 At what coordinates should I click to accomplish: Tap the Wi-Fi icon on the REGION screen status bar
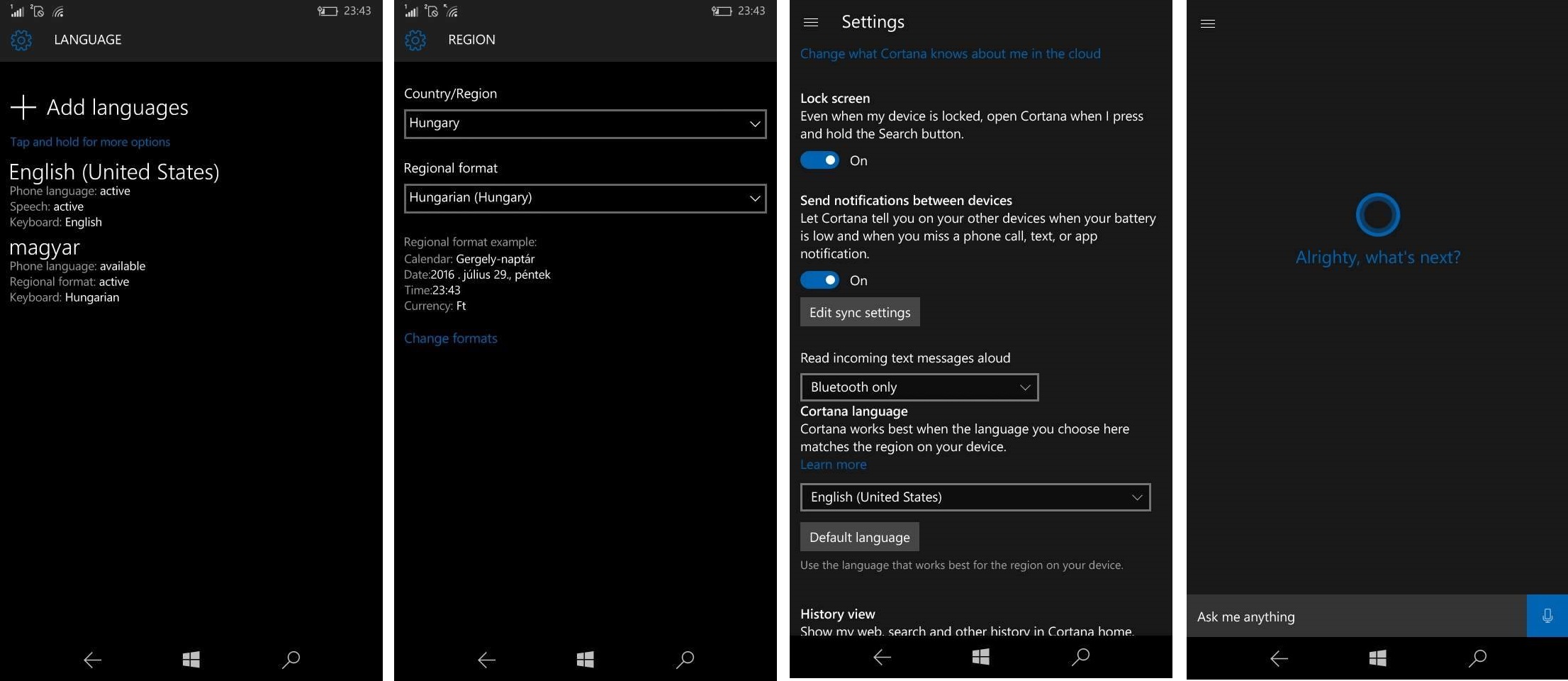click(x=452, y=11)
